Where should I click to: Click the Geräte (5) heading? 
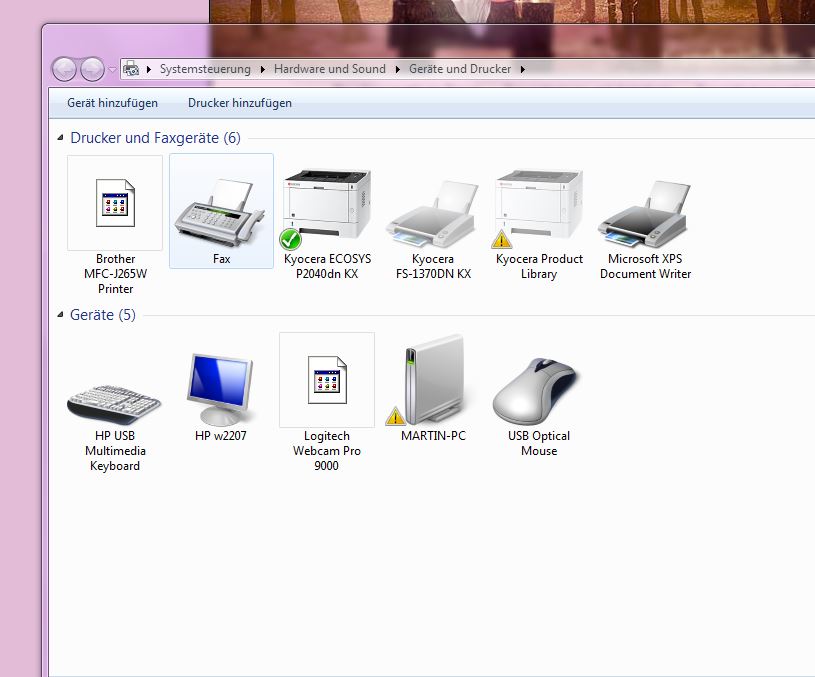[x=102, y=315]
